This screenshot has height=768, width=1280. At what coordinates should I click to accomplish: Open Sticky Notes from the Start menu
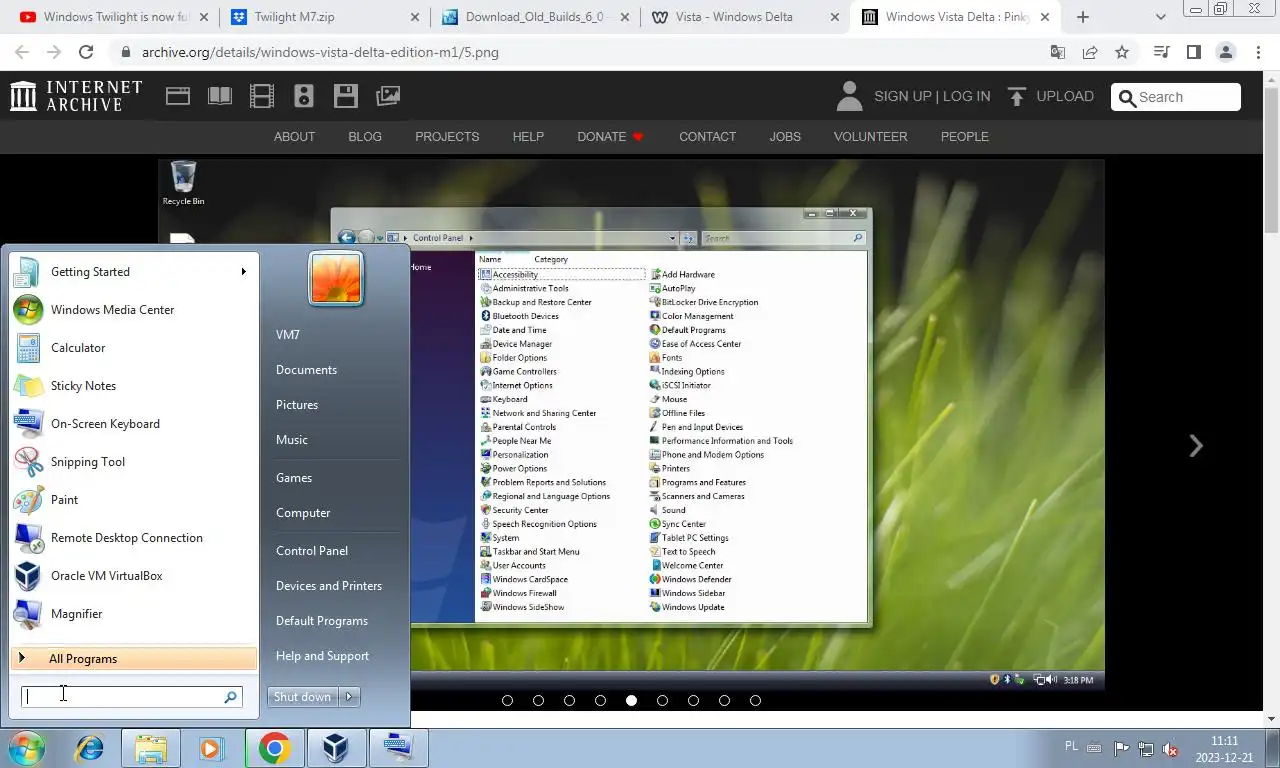tap(134, 386)
